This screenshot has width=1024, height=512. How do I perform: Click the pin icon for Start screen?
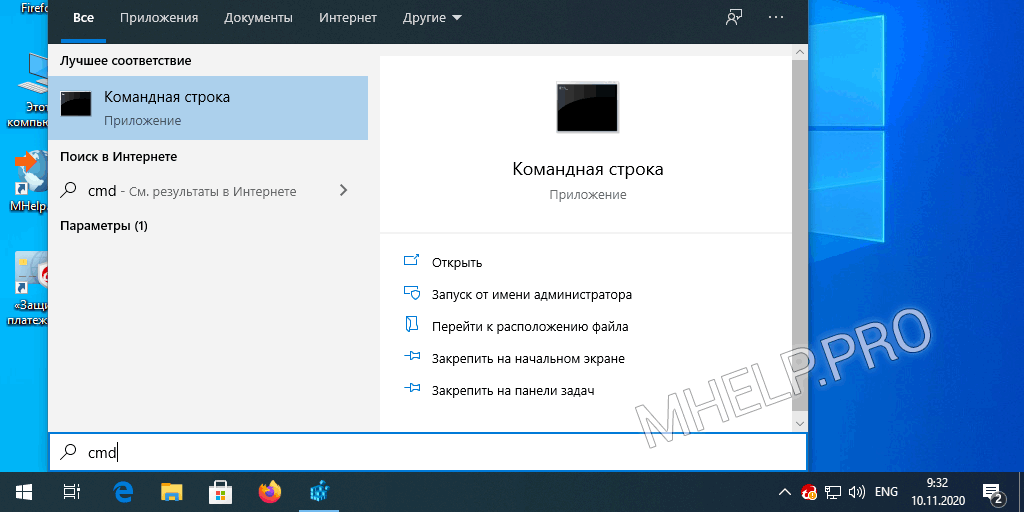[411, 358]
